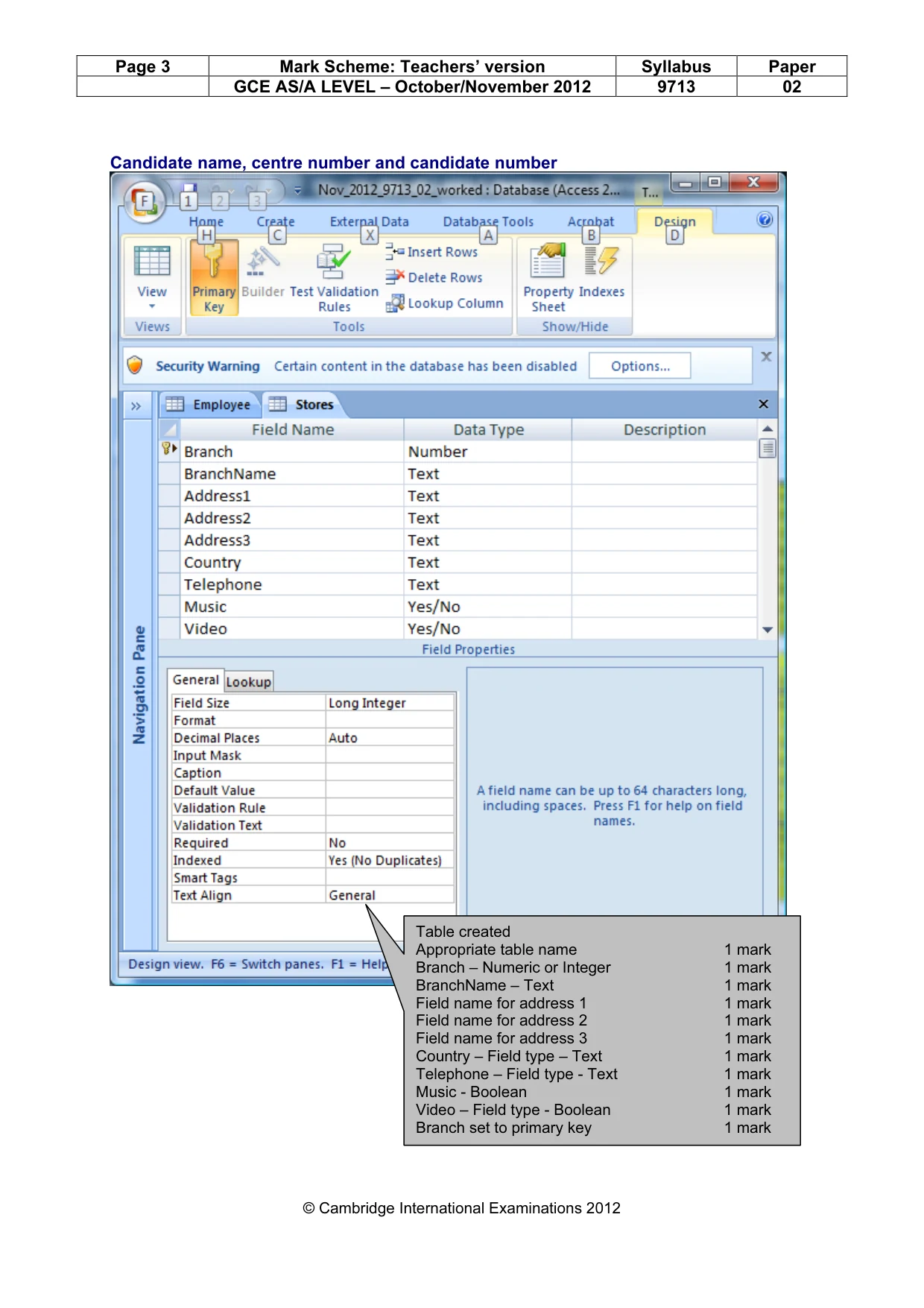Switch to the Employee table tab

click(210, 405)
